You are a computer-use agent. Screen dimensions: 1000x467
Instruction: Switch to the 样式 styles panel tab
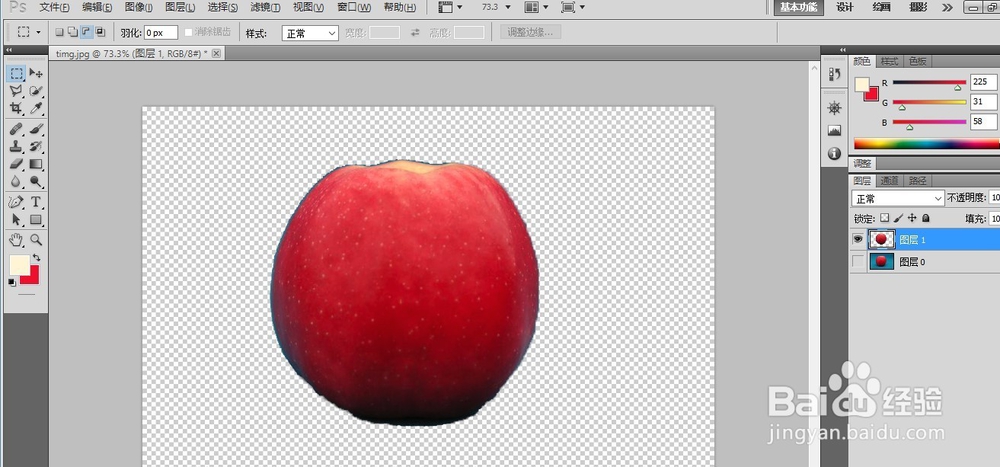click(890, 61)
